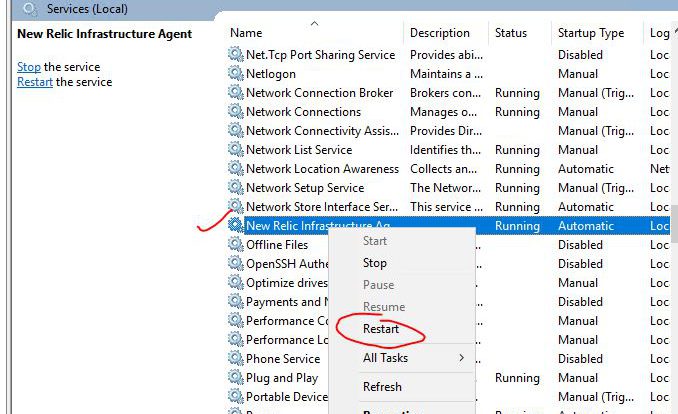This screenshot has height=414, width=678.
Task: Click the All Tasks submenu arrow
Action: pyautogui.click(x=461, y=358)
